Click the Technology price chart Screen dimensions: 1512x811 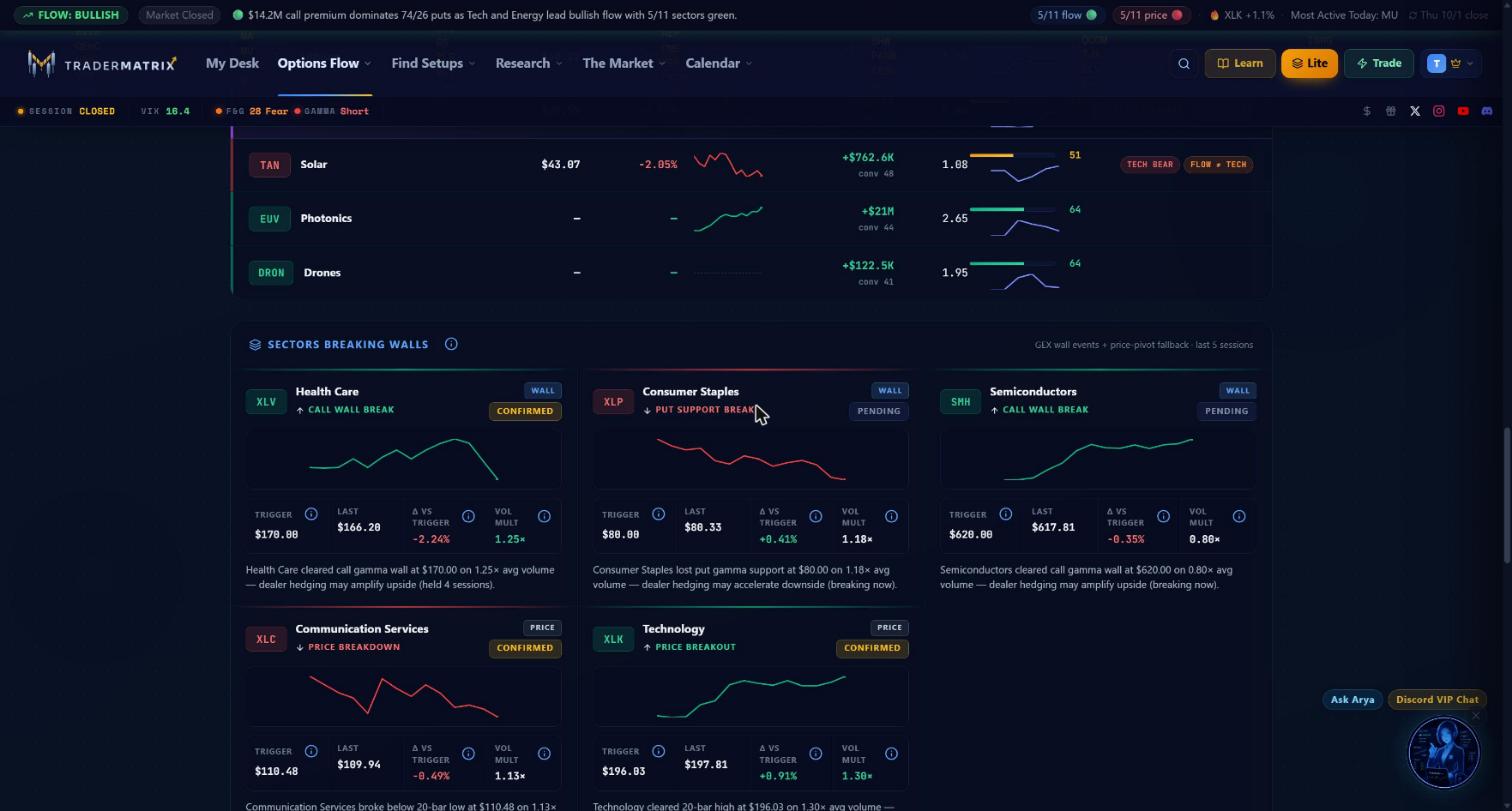(751, 696)
